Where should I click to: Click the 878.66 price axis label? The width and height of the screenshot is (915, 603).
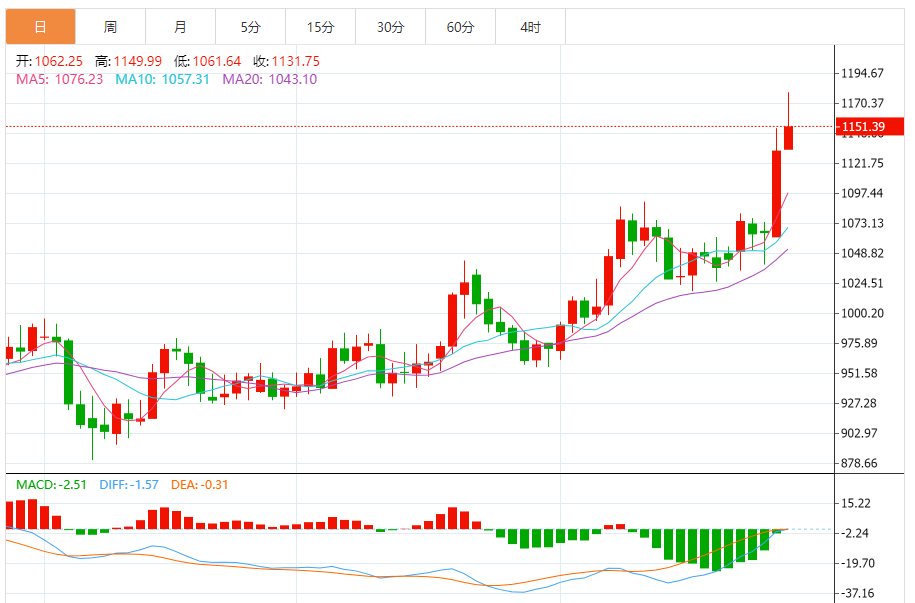pos(859,463)
